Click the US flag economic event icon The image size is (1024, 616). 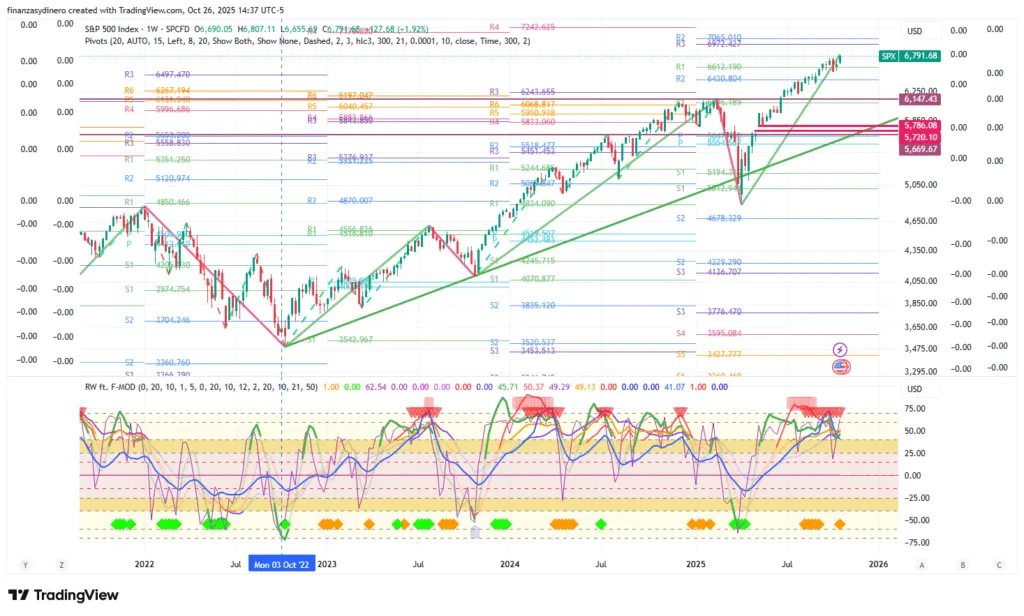coord(840,367)
